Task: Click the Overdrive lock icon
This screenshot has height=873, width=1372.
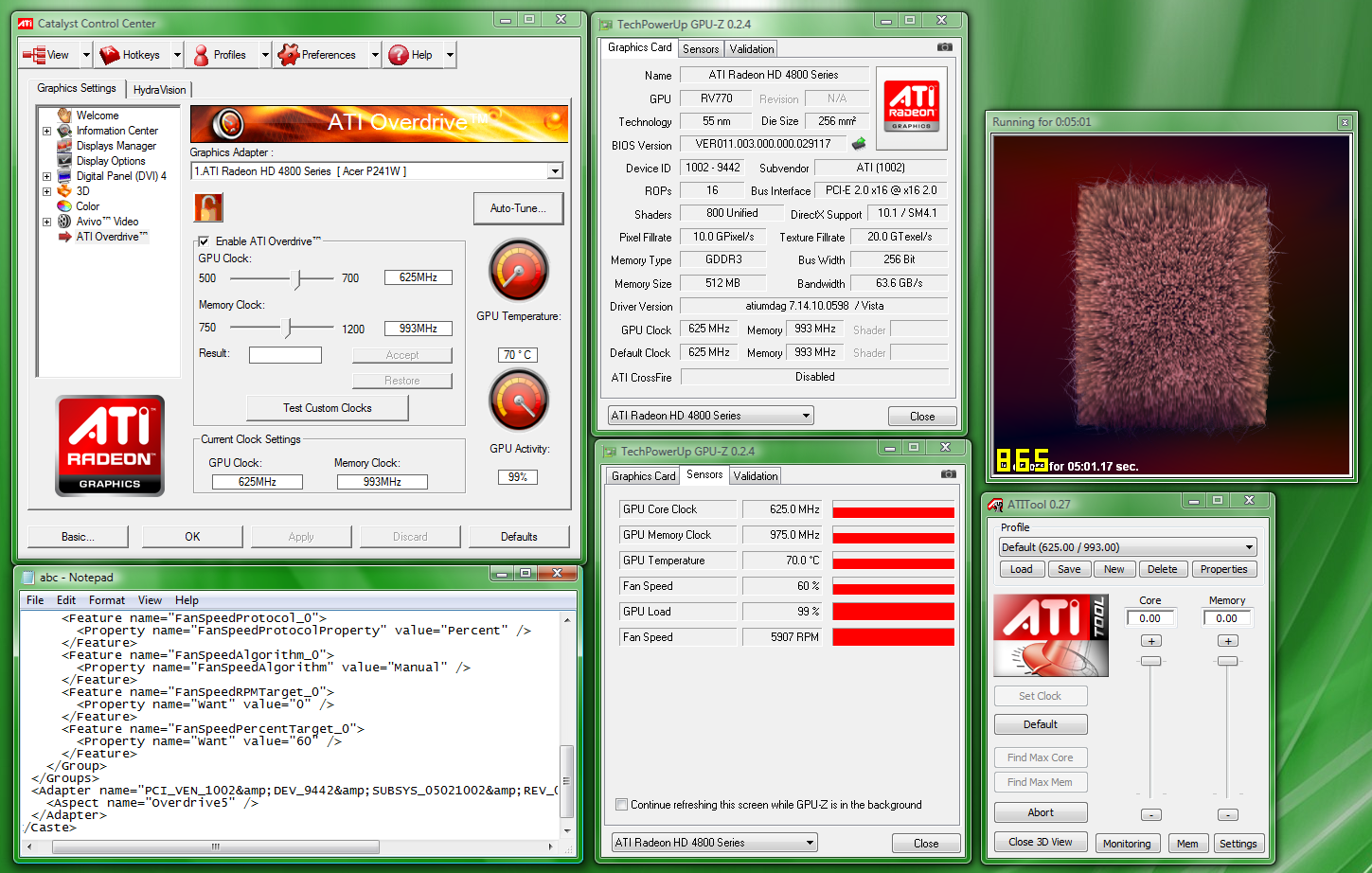Action: (208, 207)
